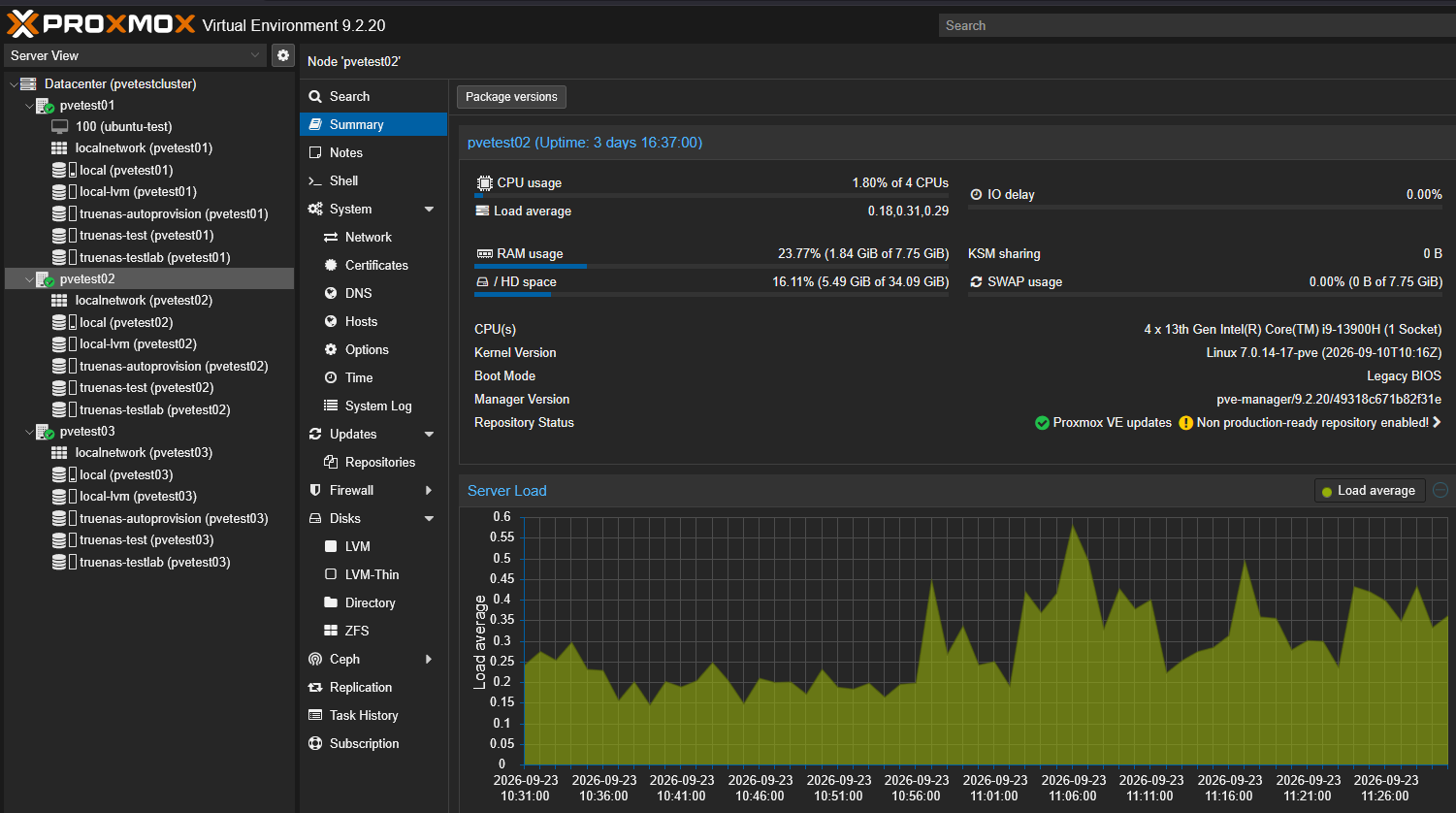
Task: Click the VM 100 ubuntu-test monitor icon
Action: click(x=60, y=127)
